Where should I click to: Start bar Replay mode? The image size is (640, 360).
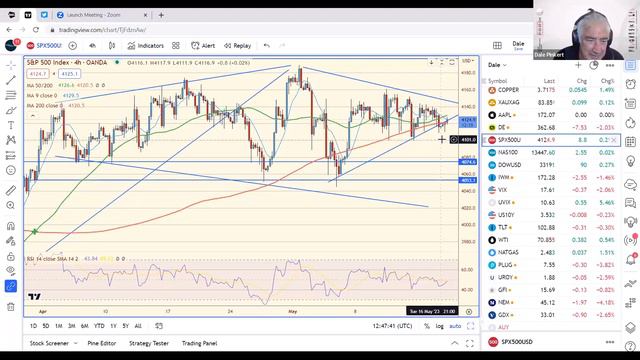point(238,46)
